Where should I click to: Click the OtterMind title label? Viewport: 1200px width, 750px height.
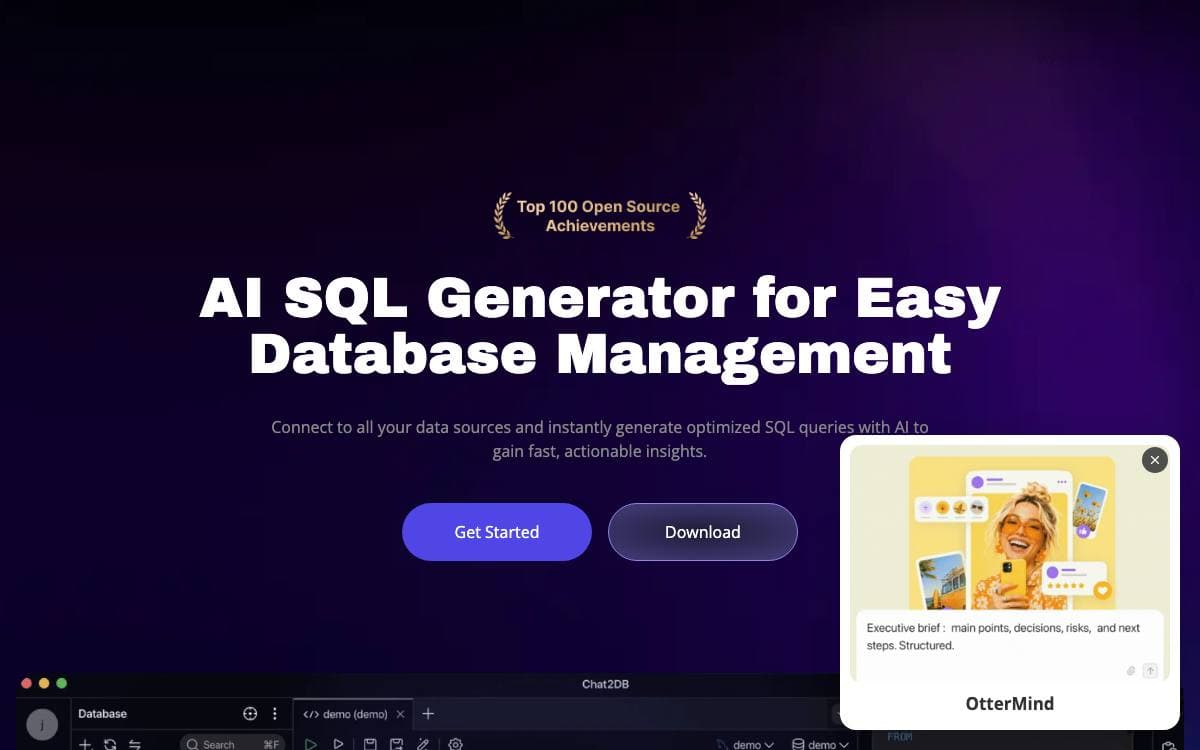1010,703
